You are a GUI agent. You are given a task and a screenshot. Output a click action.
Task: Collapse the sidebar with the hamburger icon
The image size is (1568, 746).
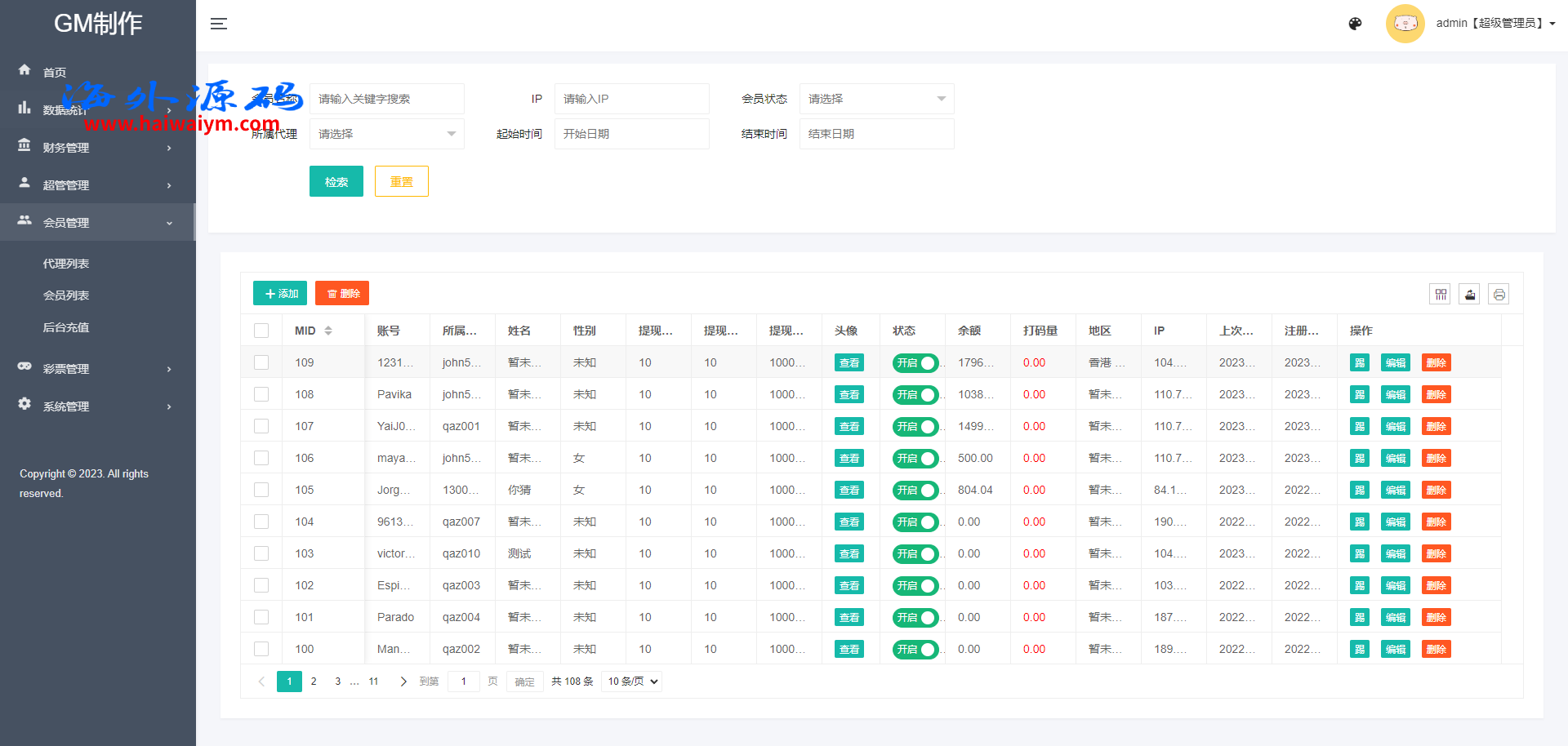218,24
